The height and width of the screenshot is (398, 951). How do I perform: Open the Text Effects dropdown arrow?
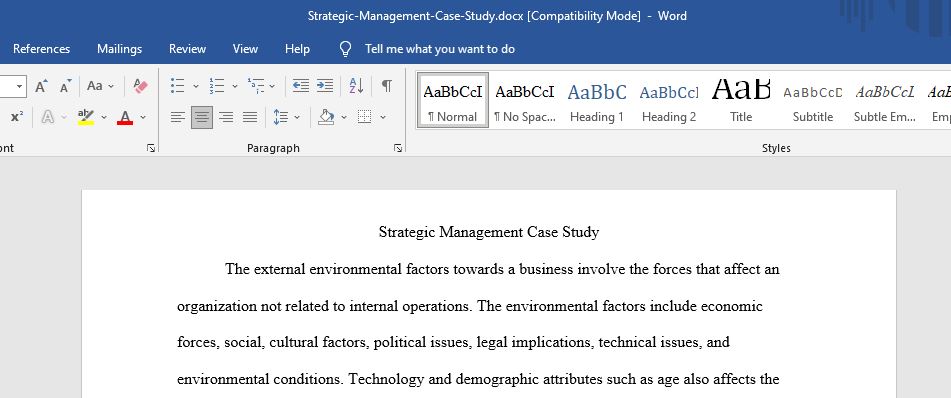(64, 117)
